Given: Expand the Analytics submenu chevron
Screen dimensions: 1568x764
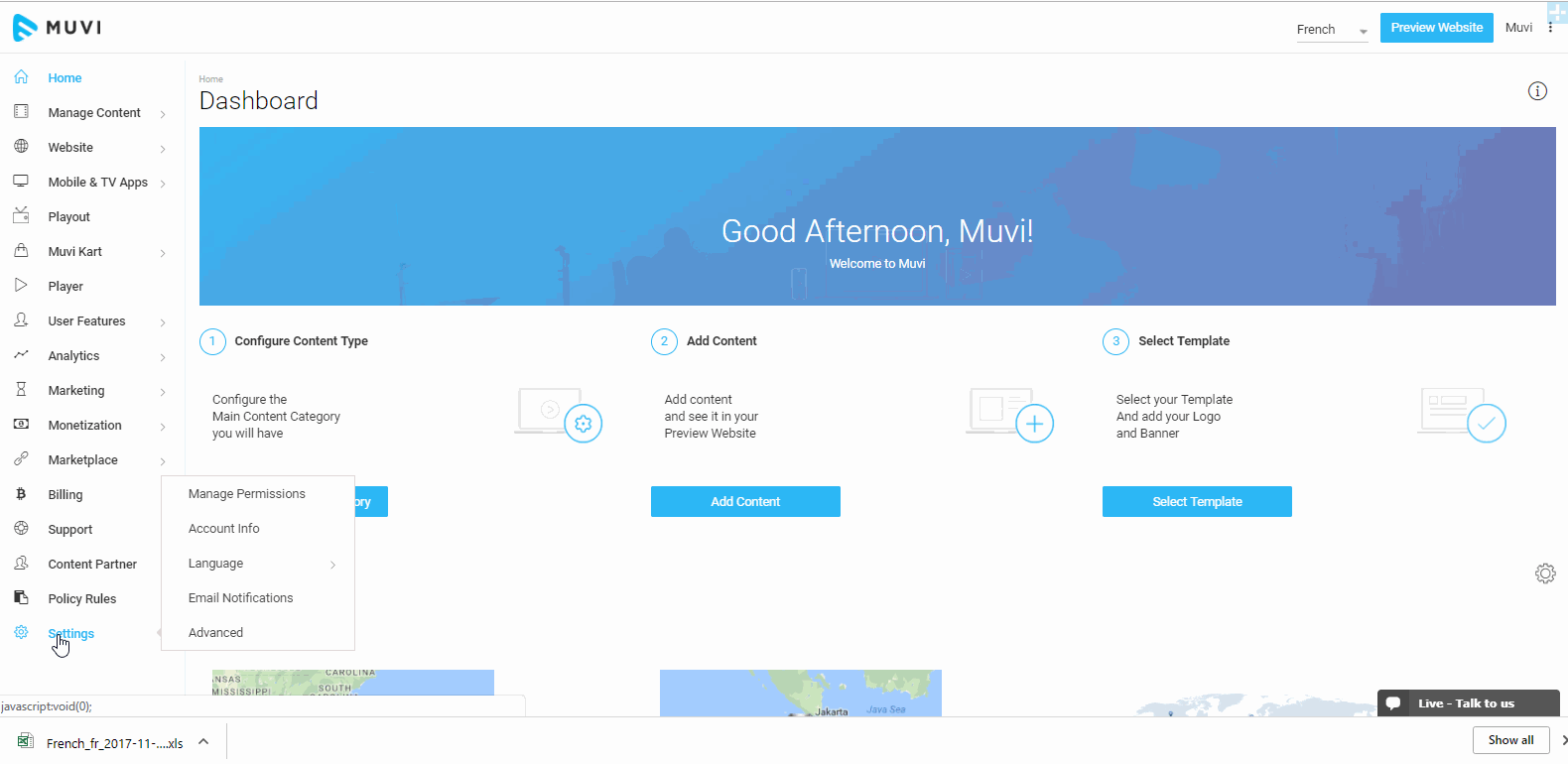Looking at the screenshot, I should pos(163,357).
